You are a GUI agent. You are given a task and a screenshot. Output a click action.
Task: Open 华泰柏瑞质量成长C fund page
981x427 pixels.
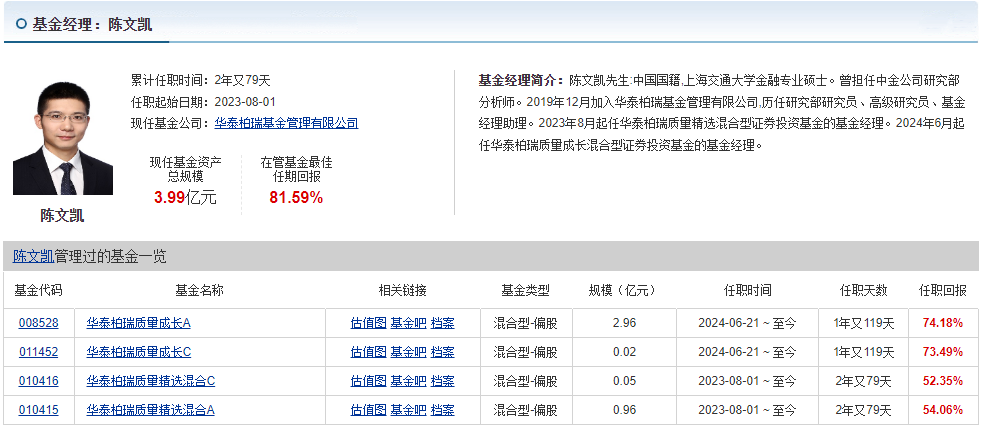(x=138, y=352)
